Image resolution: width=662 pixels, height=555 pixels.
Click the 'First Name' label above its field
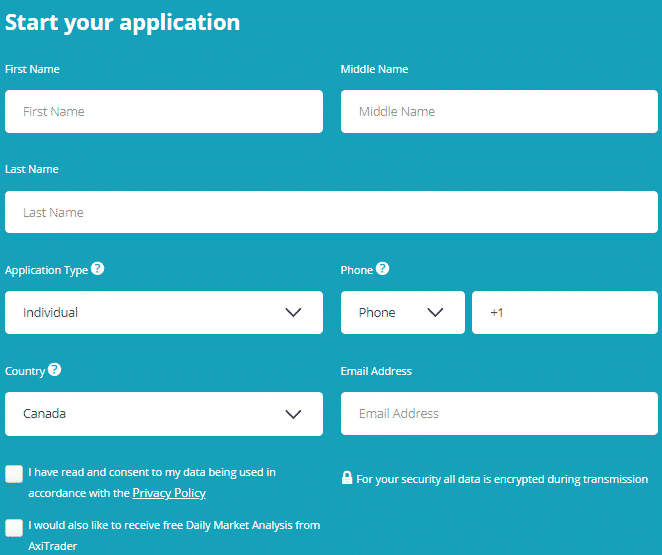(32, 69)
